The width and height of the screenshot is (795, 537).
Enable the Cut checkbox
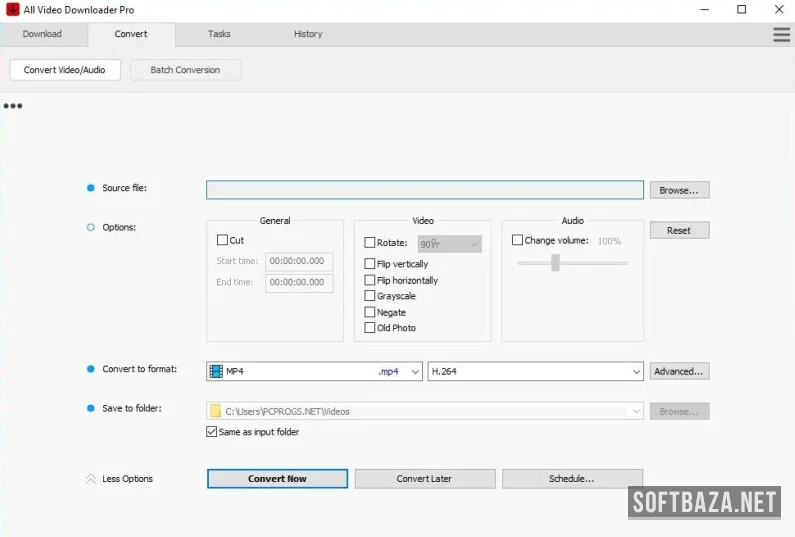[x=222, y=240]
